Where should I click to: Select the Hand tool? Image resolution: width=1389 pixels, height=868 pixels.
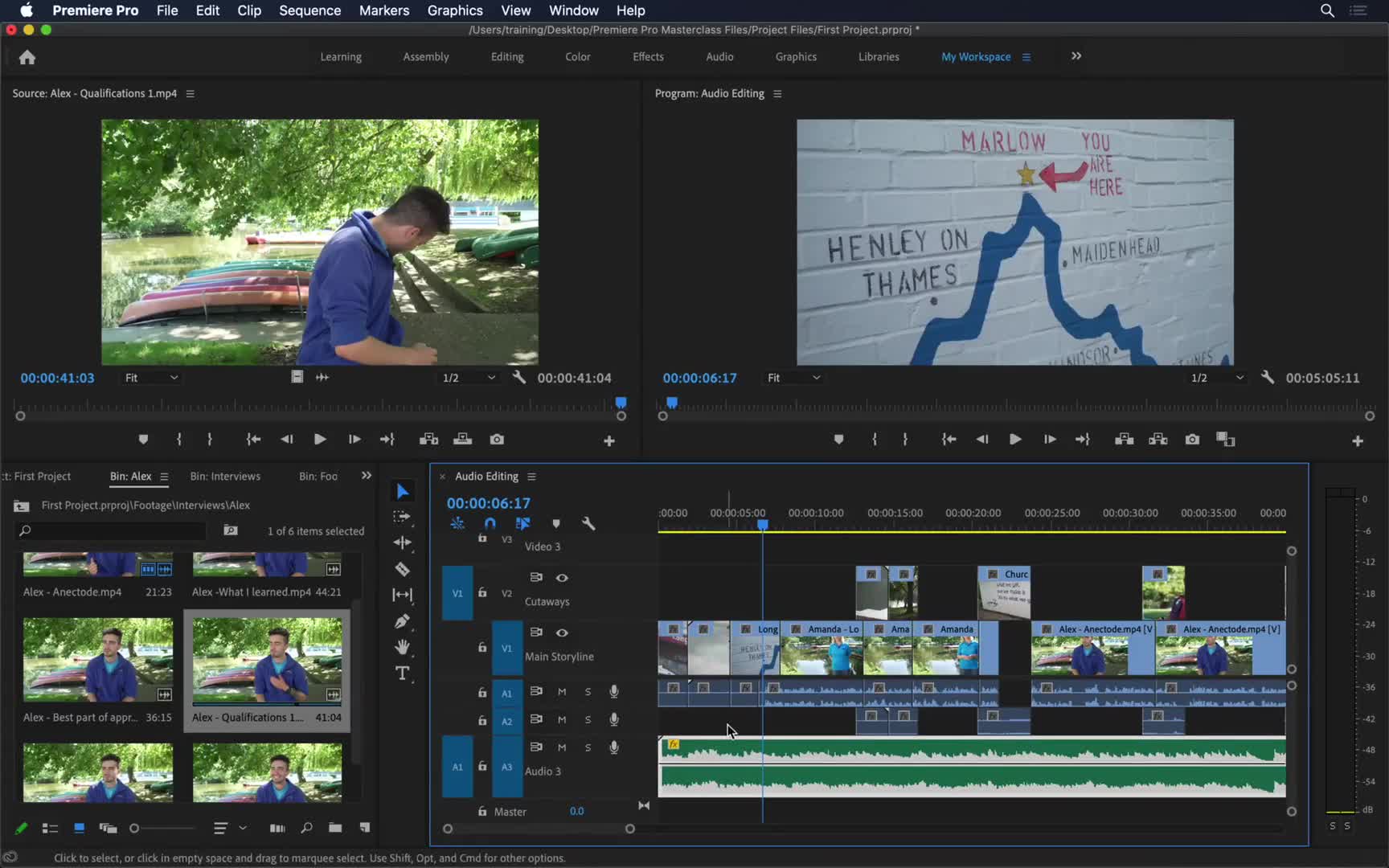[x=403, y=646]
